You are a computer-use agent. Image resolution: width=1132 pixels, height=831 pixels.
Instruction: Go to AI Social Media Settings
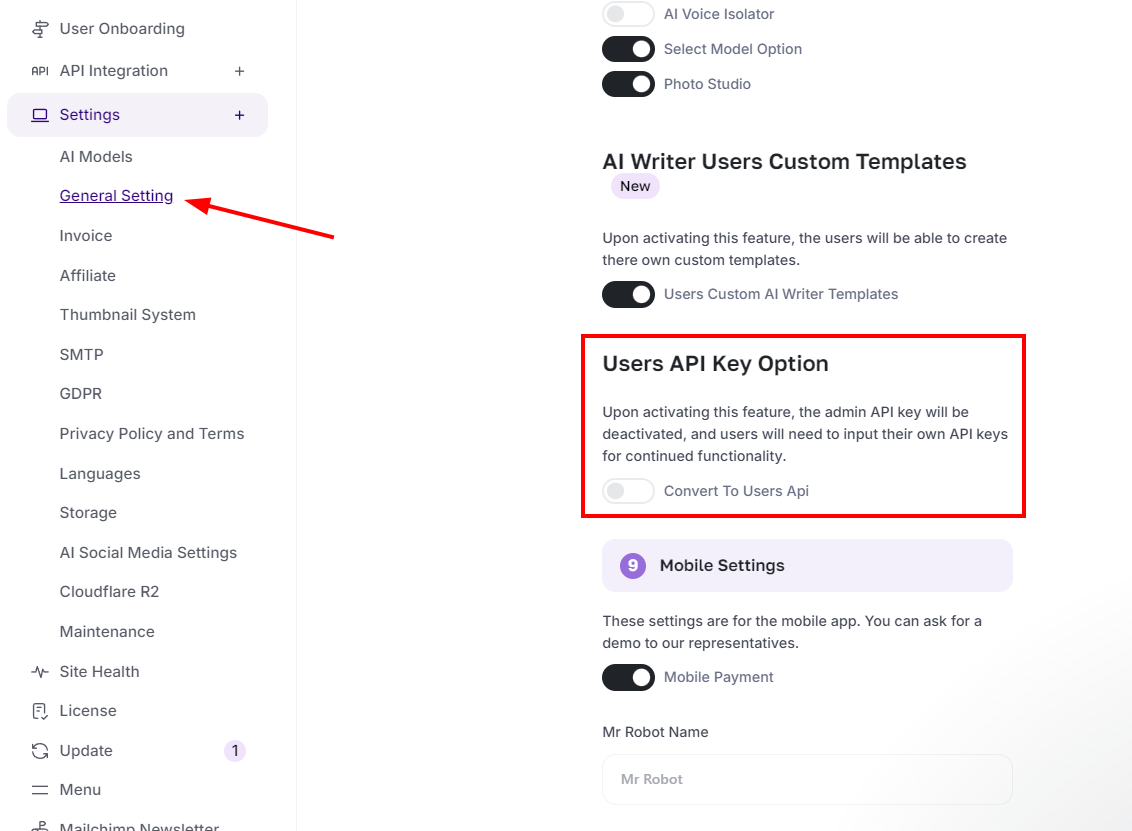(148, 553)
